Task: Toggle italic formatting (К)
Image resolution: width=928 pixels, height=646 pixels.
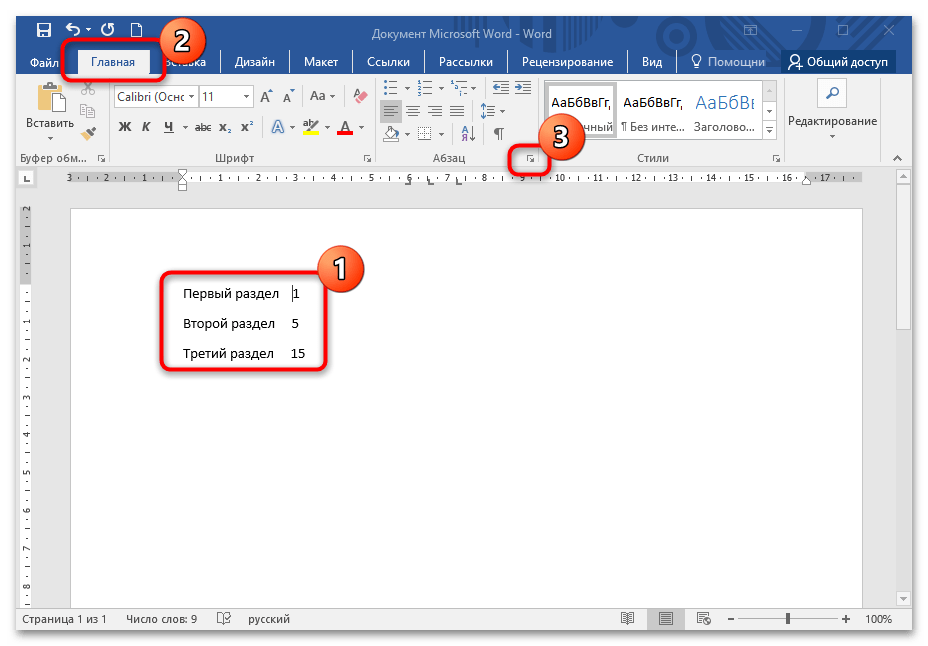Action: coord(146,127)
